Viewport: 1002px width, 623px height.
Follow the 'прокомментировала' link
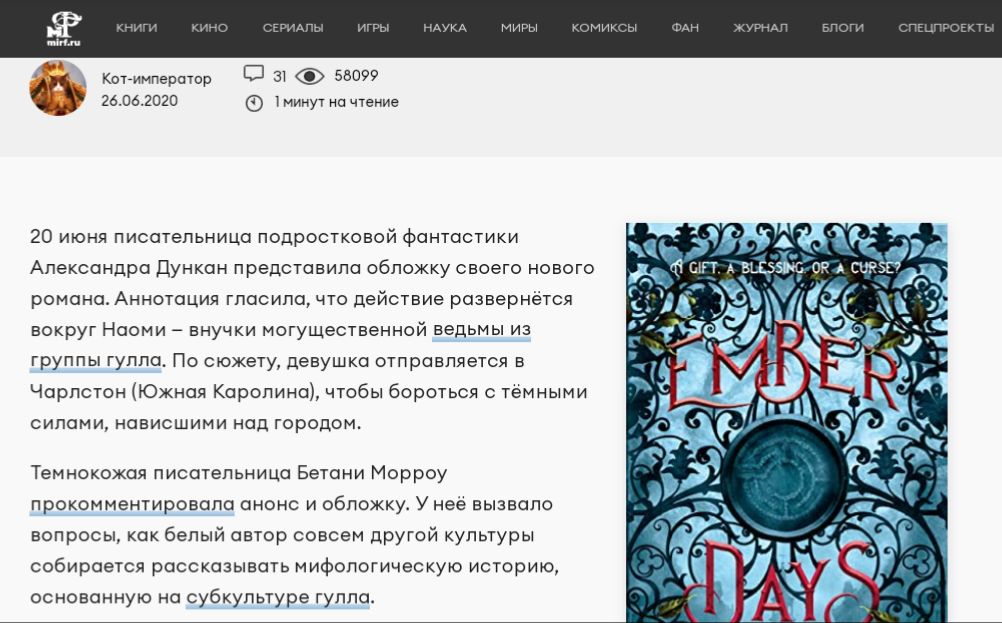(x=132, y=504)
